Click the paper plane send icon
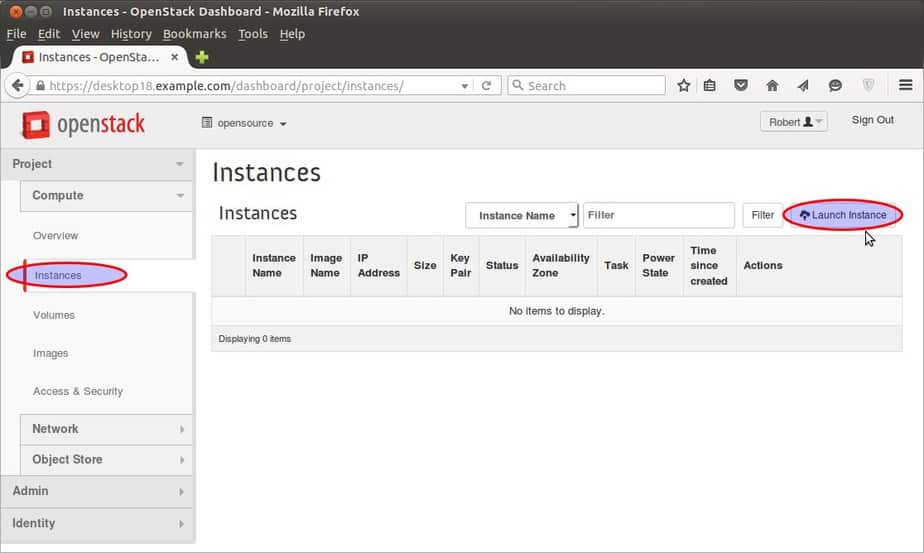This screenshot has width=924, height=553. point(803,85)
